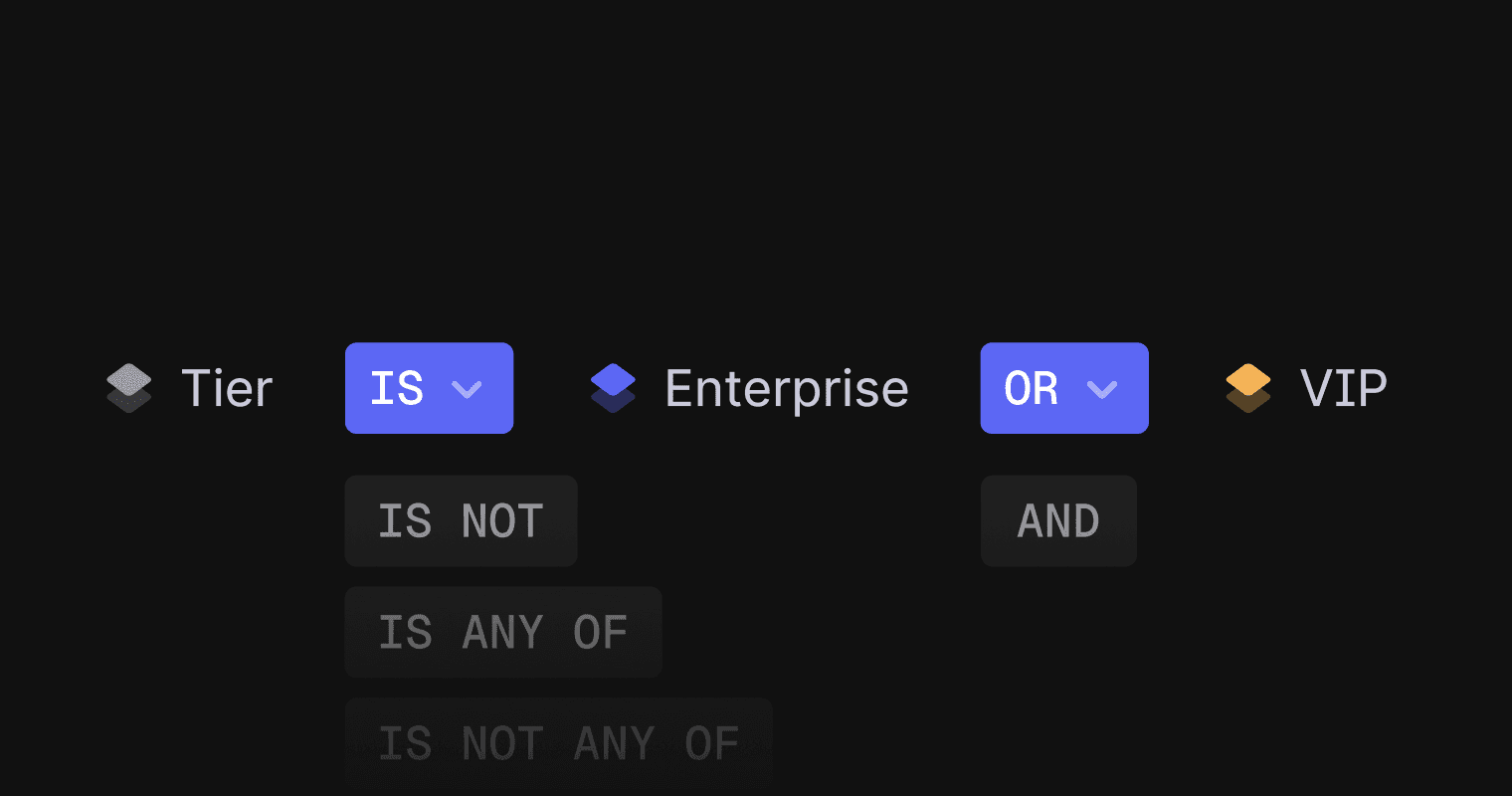Pick the IS NOT ANY OF option
The height and width of the screenshot is (796, 1512).
(558, 743)
